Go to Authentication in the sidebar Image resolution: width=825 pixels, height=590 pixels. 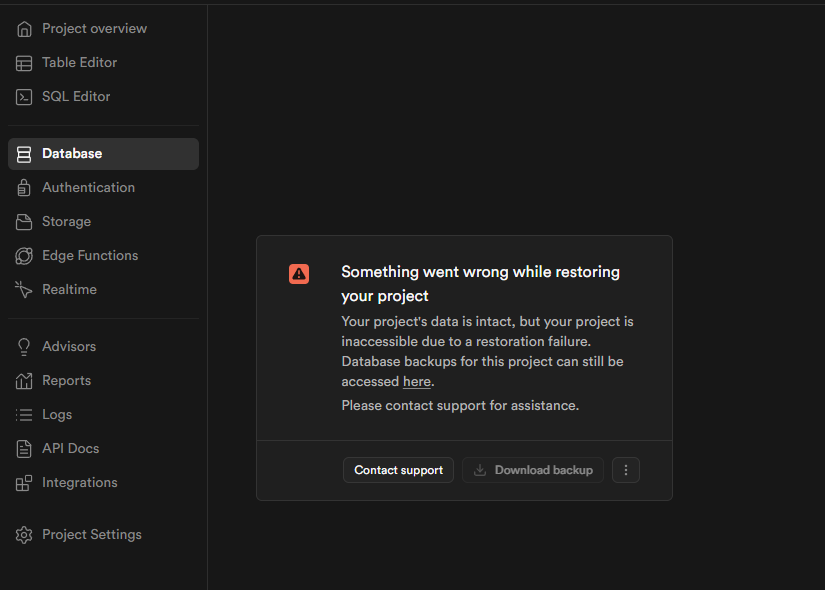[x=88, y=188]
